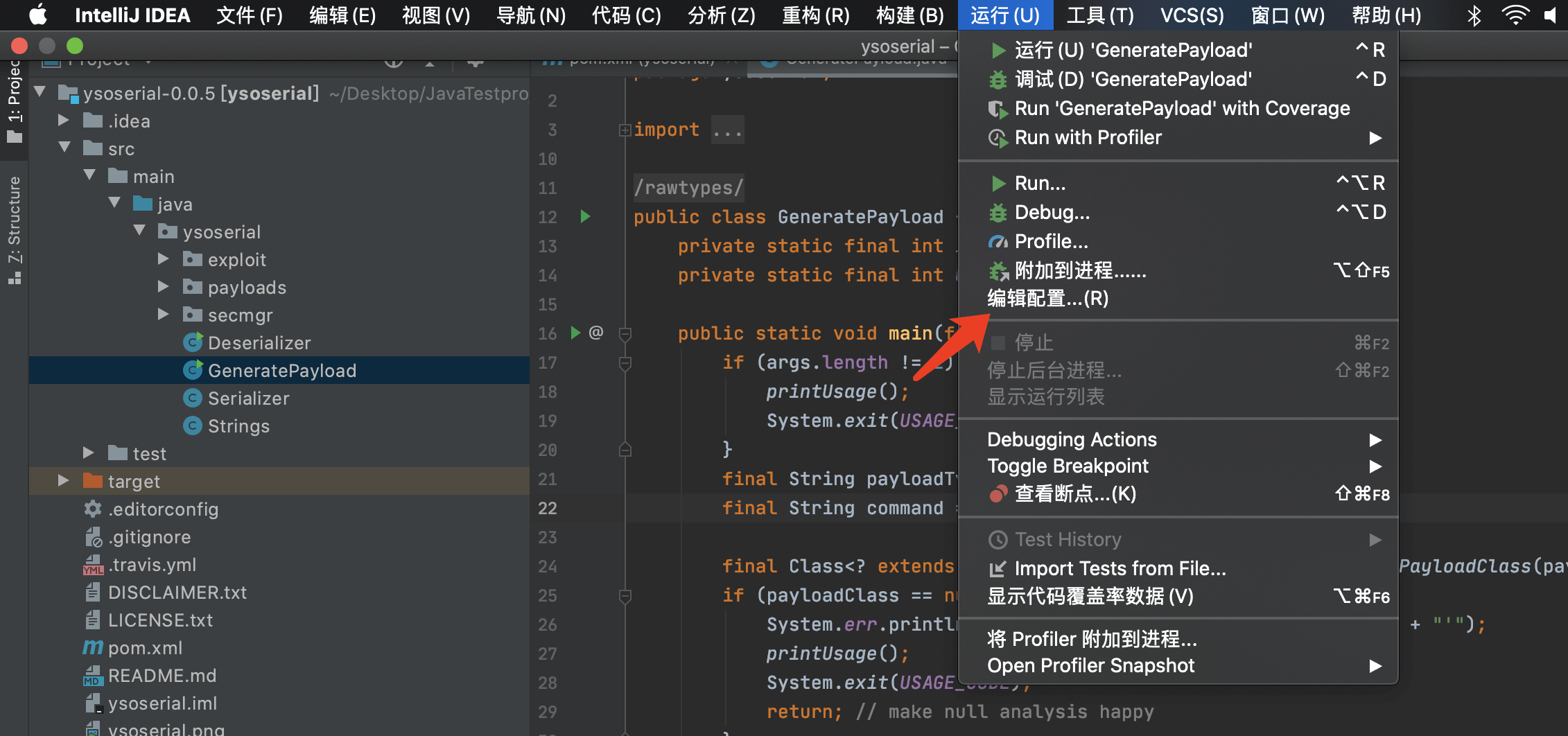Open the Open Profiler Snapshot submenu

click(1178, 665)
